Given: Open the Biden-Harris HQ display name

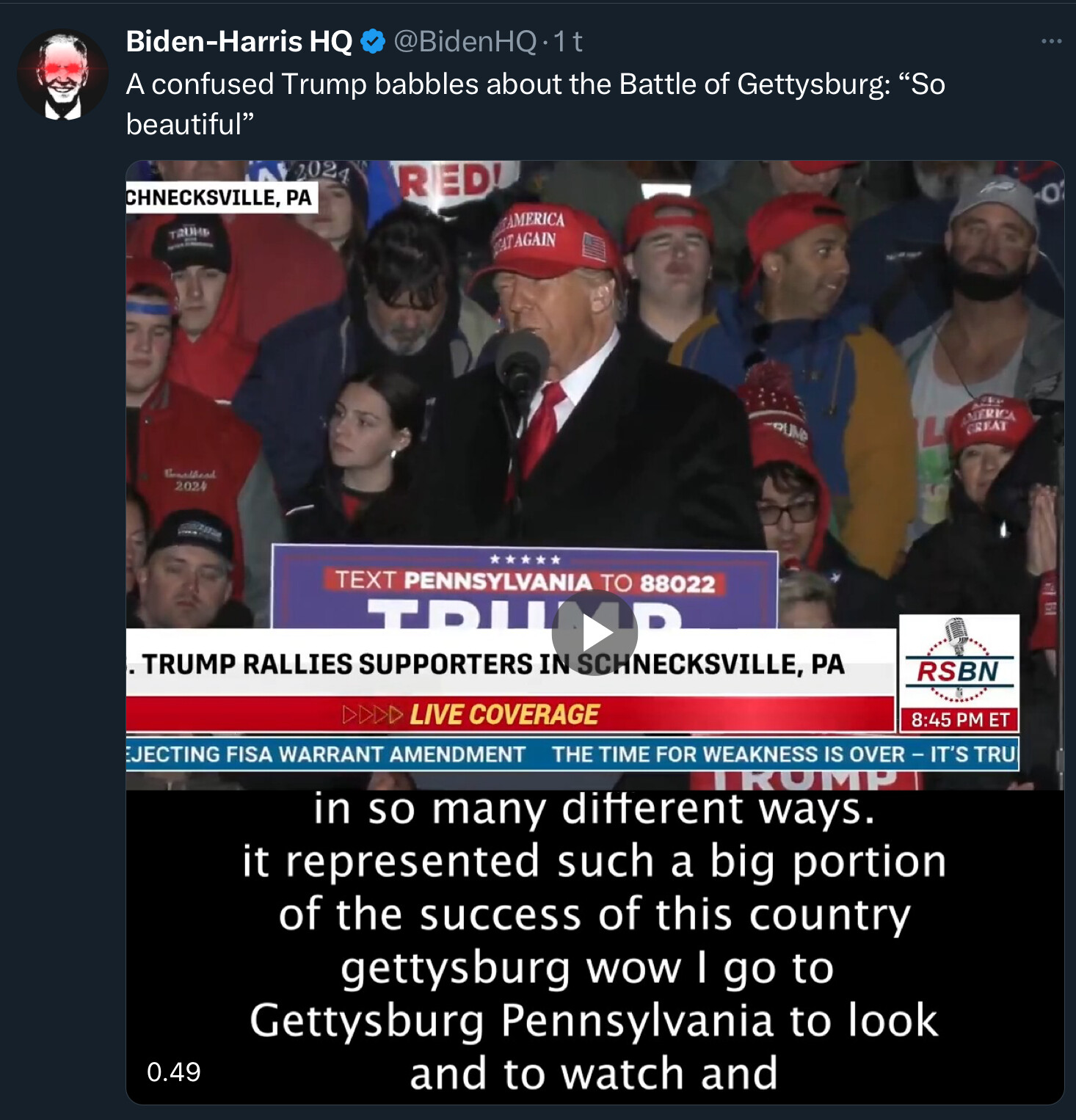Looking at the screenshot, I should [x=239, y=42].
